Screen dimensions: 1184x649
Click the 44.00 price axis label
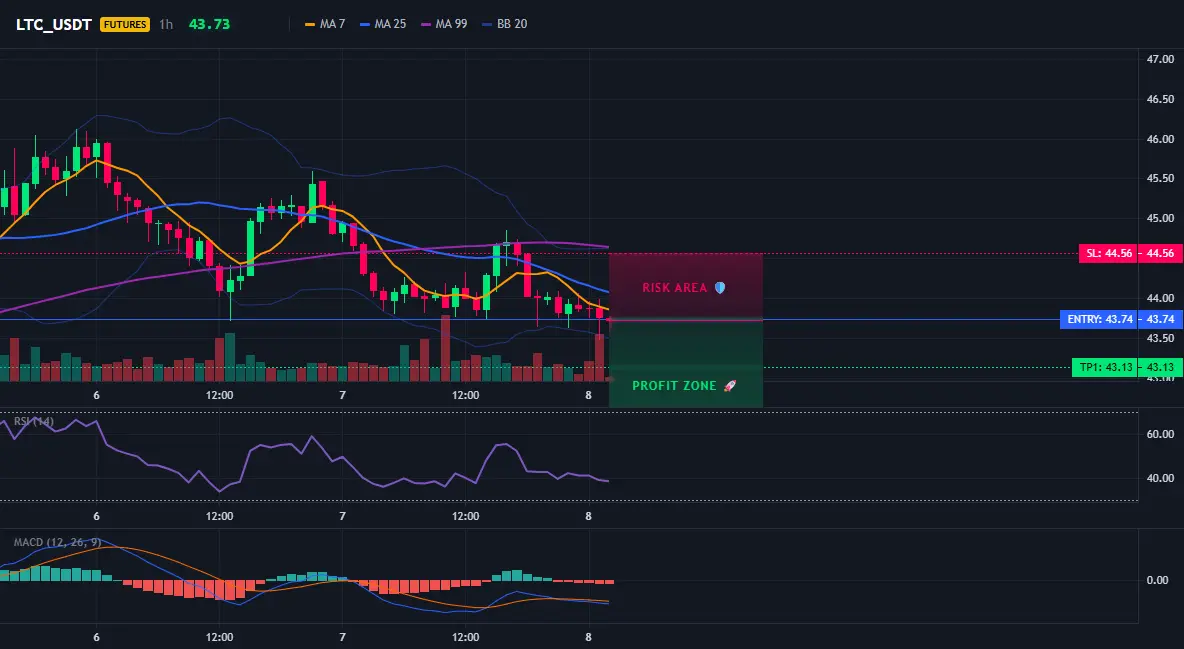pyautogui.click(x=1160, y=298)
